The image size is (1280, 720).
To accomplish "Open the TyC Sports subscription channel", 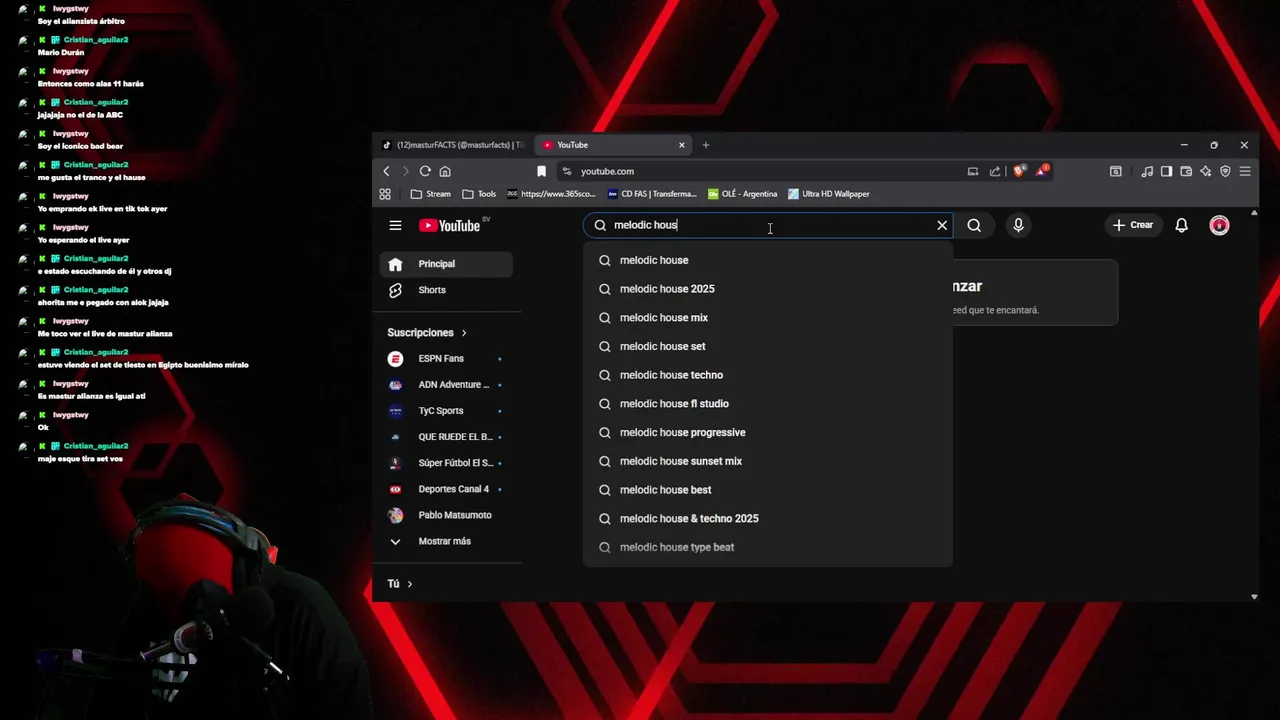I will [446, 410].
